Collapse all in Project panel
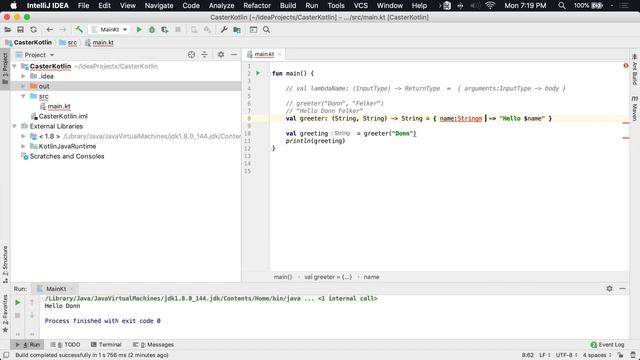This screenshot has height=360, width=640. 204,54
